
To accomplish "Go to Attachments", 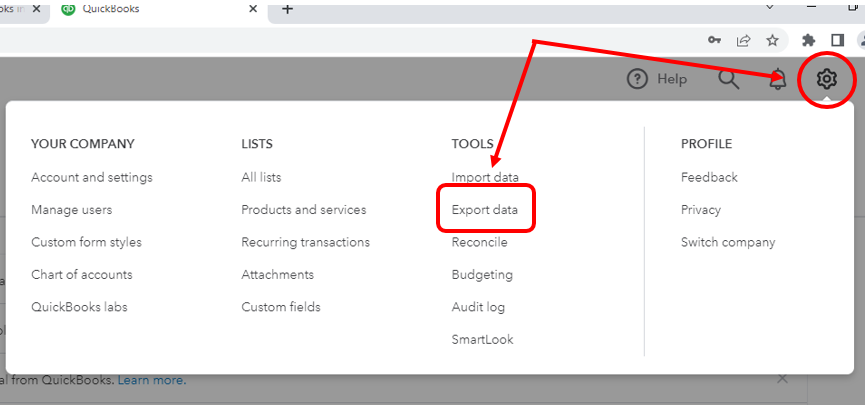I will [x=277, y=275].
